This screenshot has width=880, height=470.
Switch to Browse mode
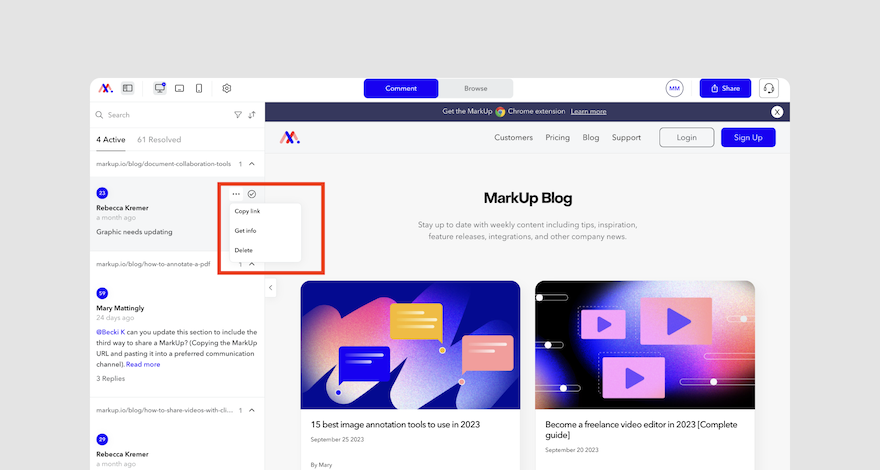point(475,88)
